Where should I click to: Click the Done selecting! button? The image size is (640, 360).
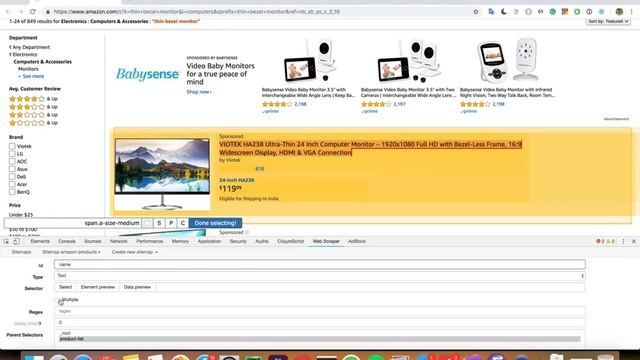(x=215, y=223)
